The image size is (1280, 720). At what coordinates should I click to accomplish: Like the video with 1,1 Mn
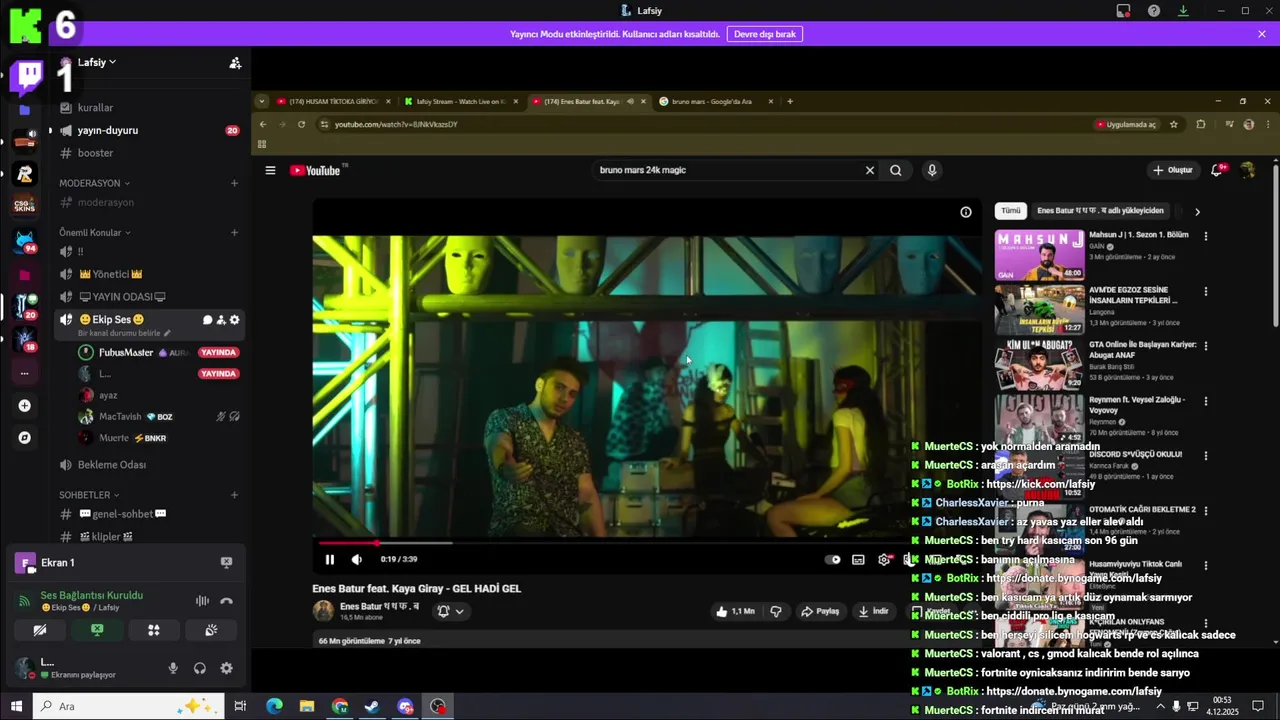coord(735,611)
